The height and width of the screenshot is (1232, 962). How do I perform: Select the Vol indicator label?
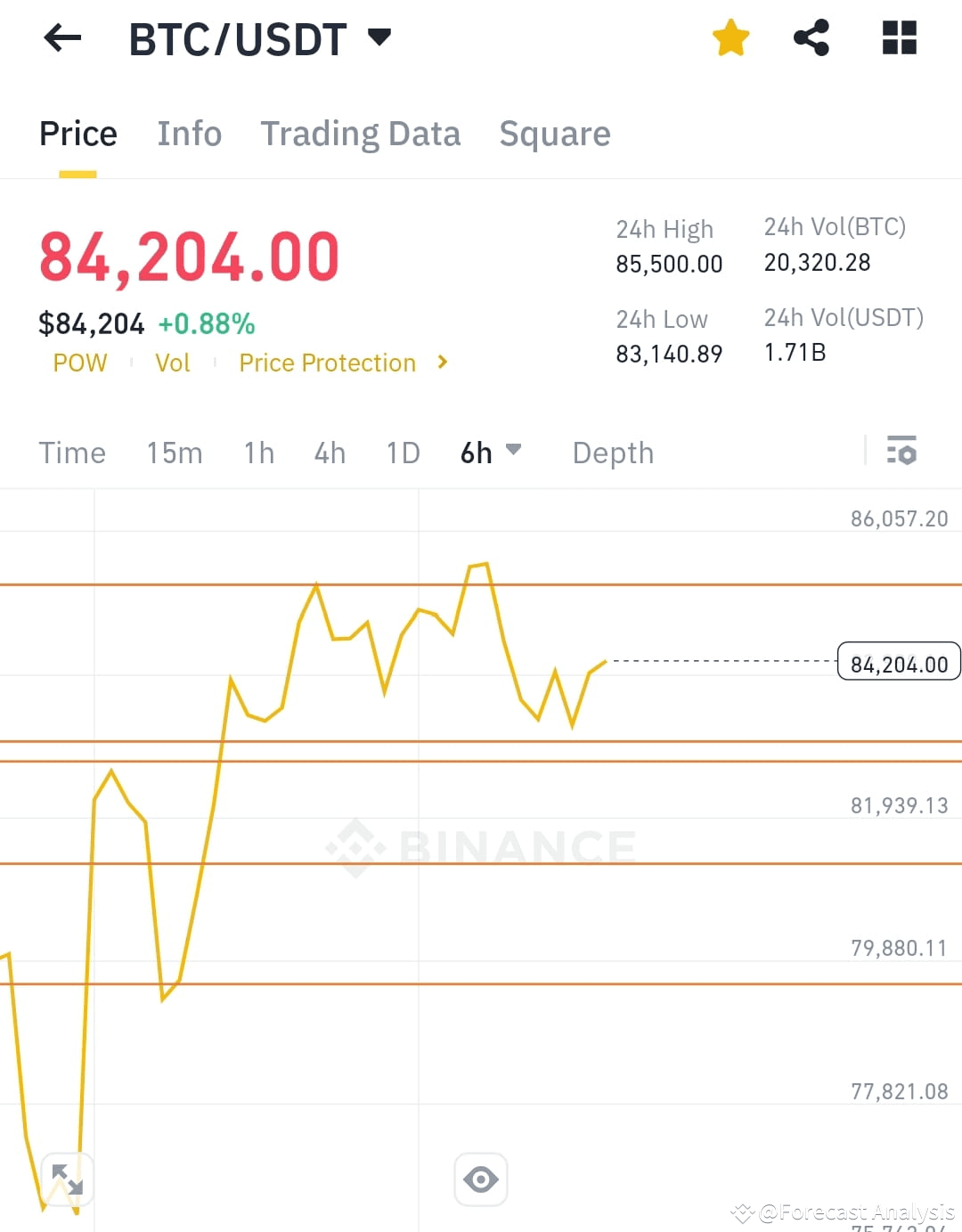click(173, 363)
